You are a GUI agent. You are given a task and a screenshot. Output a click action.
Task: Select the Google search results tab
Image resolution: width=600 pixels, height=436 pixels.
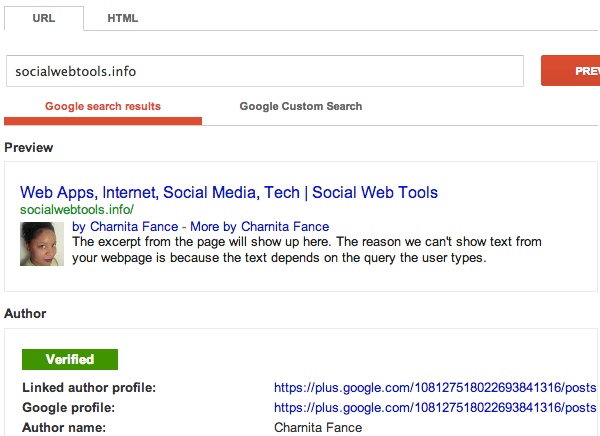[x=103, y=106]
